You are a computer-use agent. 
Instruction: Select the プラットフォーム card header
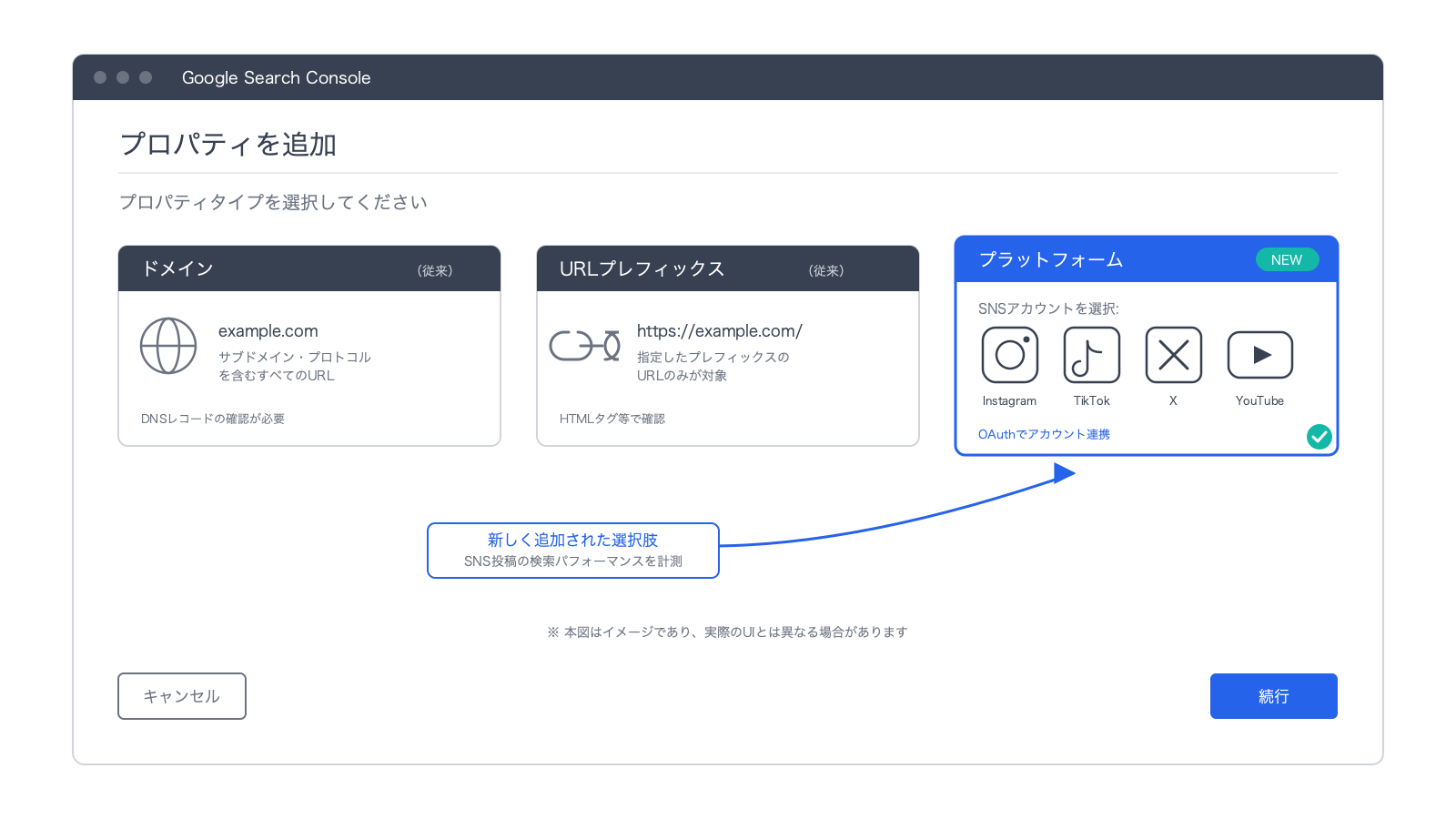coord(1147,259)
